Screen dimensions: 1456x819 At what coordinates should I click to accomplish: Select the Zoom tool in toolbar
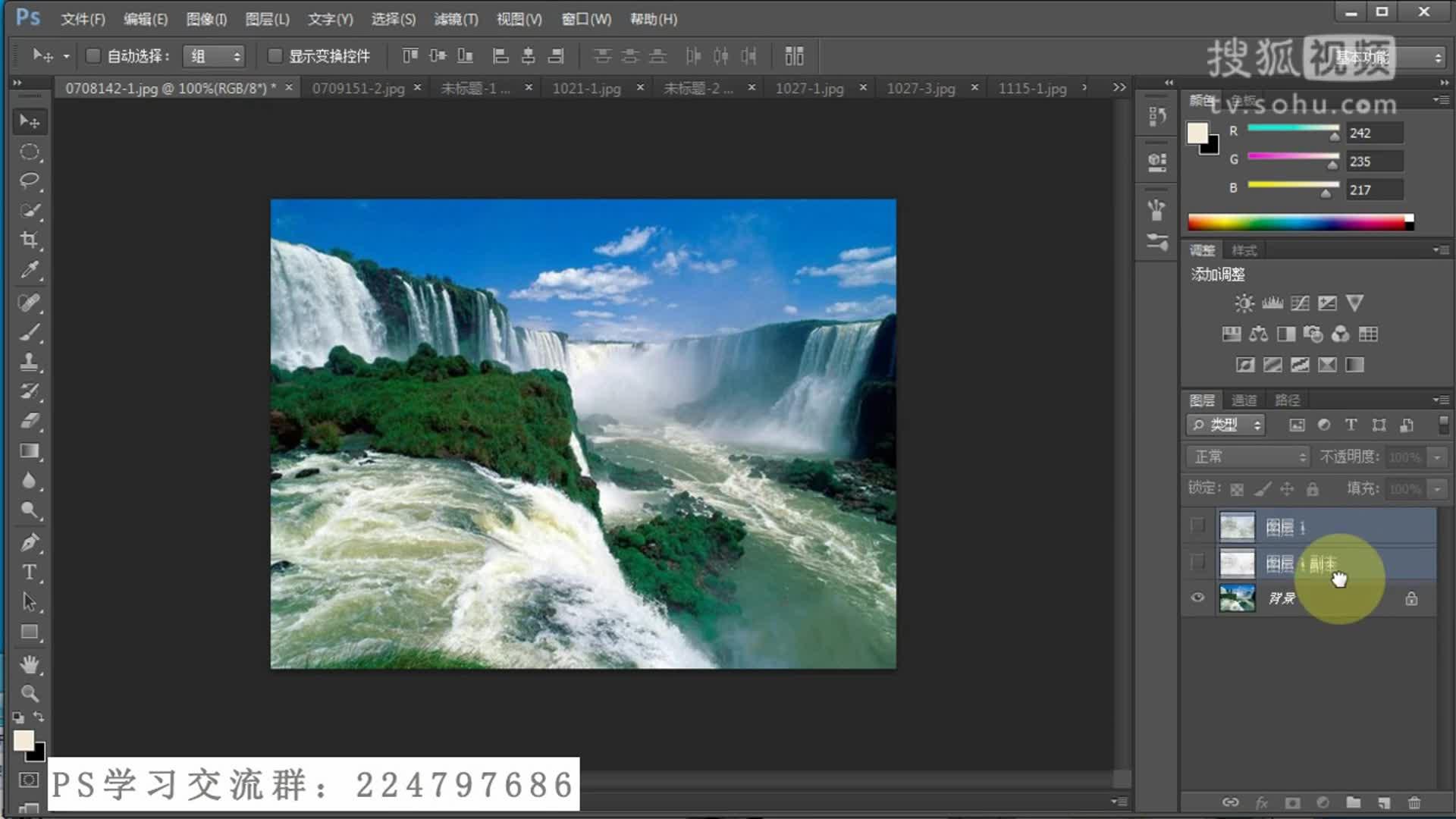point(30,693)
